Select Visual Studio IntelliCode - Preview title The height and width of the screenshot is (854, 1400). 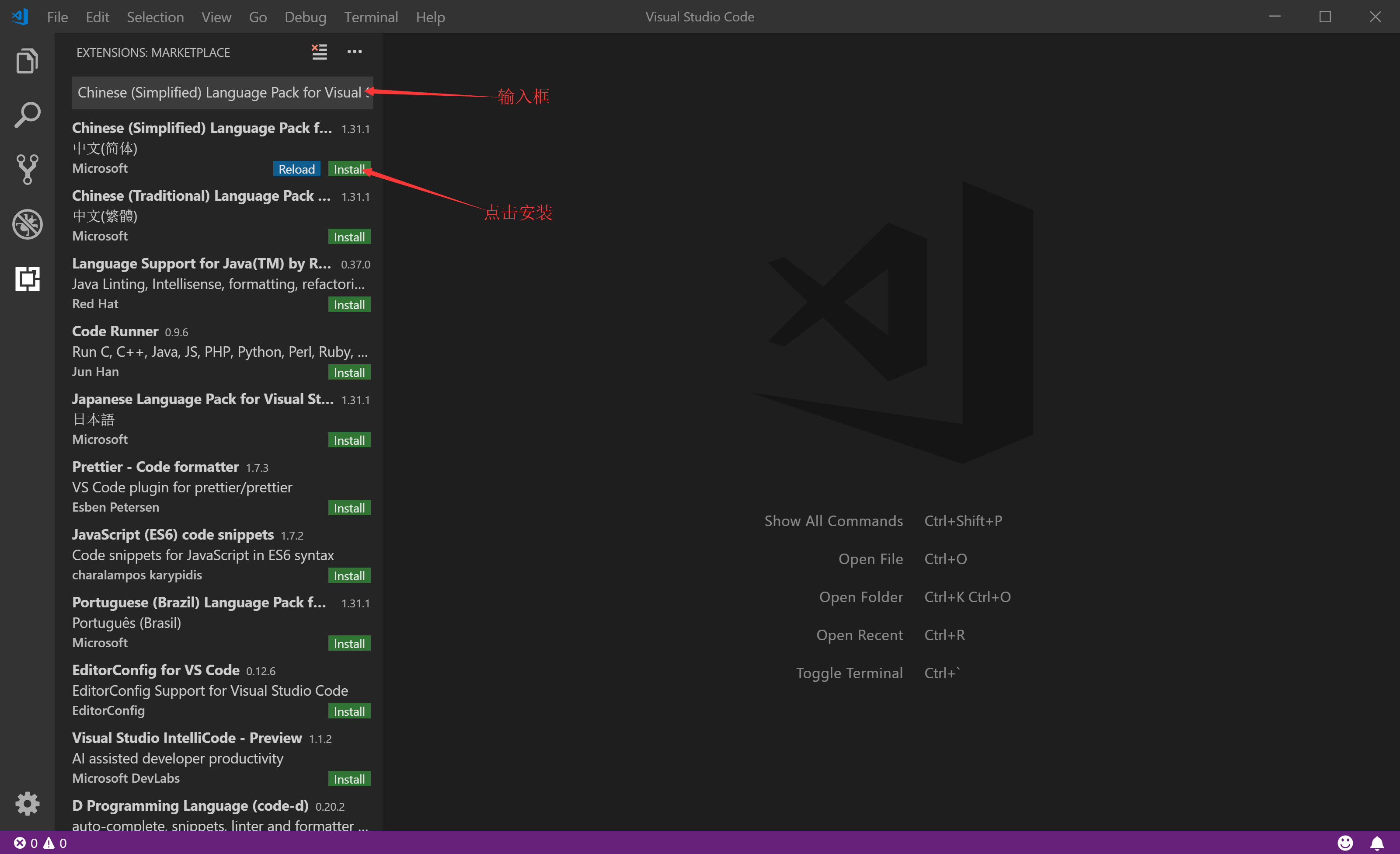click(187, 738)
